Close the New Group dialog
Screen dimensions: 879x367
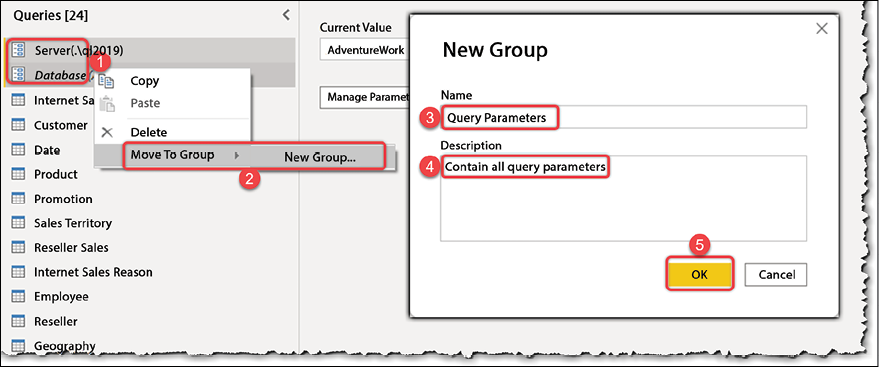(822, 29)
